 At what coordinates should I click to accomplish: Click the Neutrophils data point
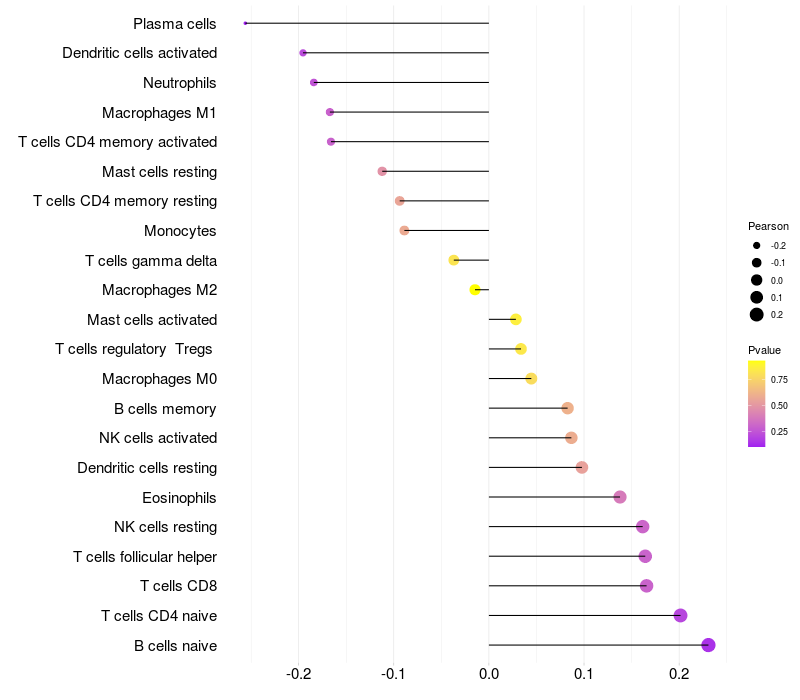click(x=314, y=83)
